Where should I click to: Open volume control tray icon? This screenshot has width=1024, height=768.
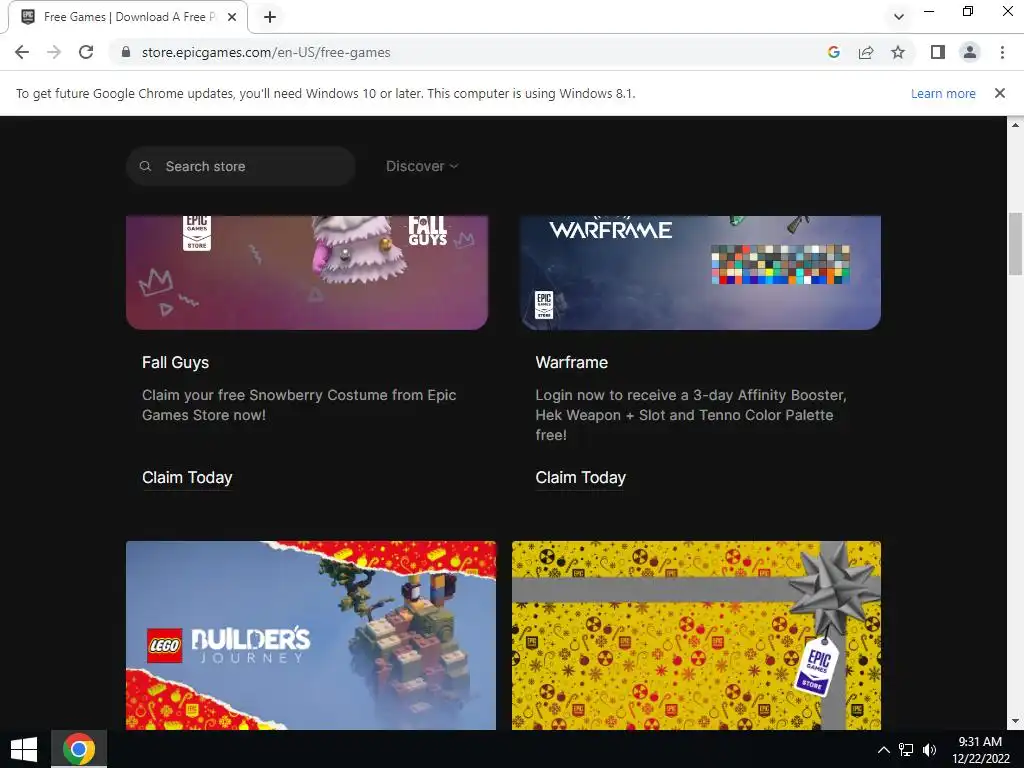pos(929,750)
